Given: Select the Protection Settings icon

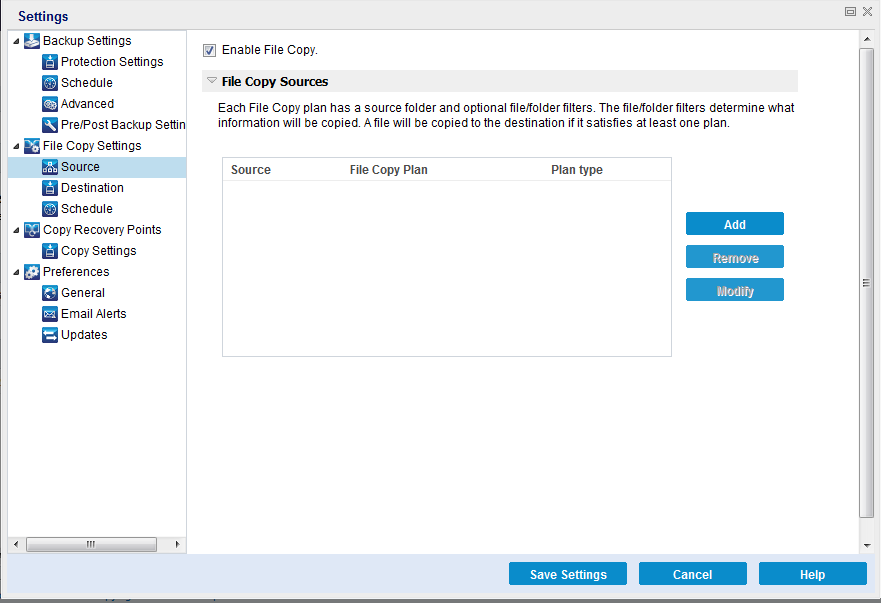Looking at the screenshot, I should (x=49, y=61).
